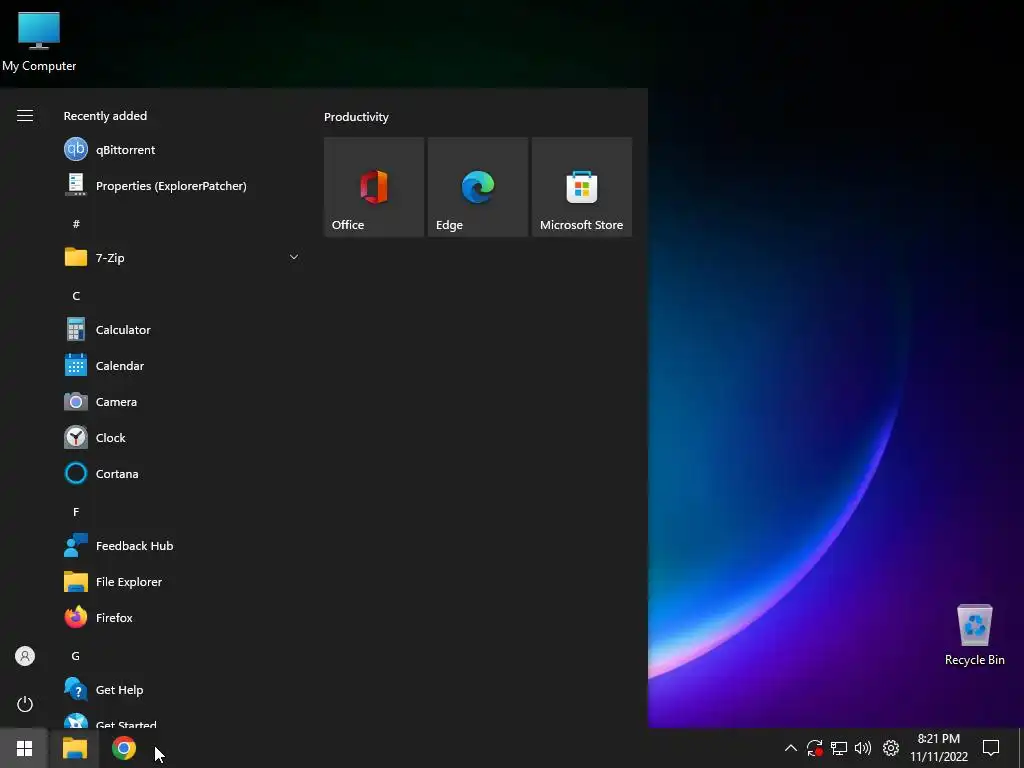Image resolution: width=1024 pixels, height=768 pixels.
Task: Click the Show desktop sliver
Action: (x=1021, y=748)
